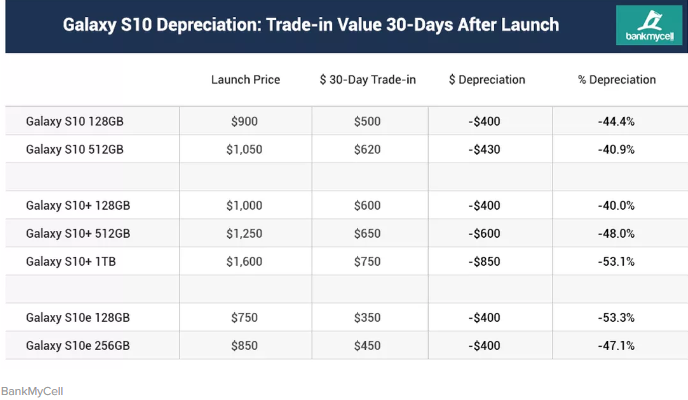Click the BankMyCell source credit text
Image resolution: width=688 pixels, height=400 pixels.
32,391
